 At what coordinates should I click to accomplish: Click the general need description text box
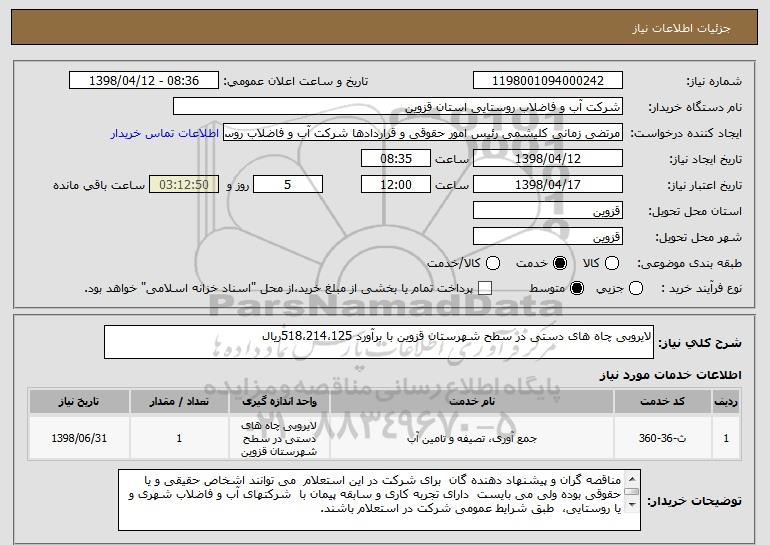point(379,342)
